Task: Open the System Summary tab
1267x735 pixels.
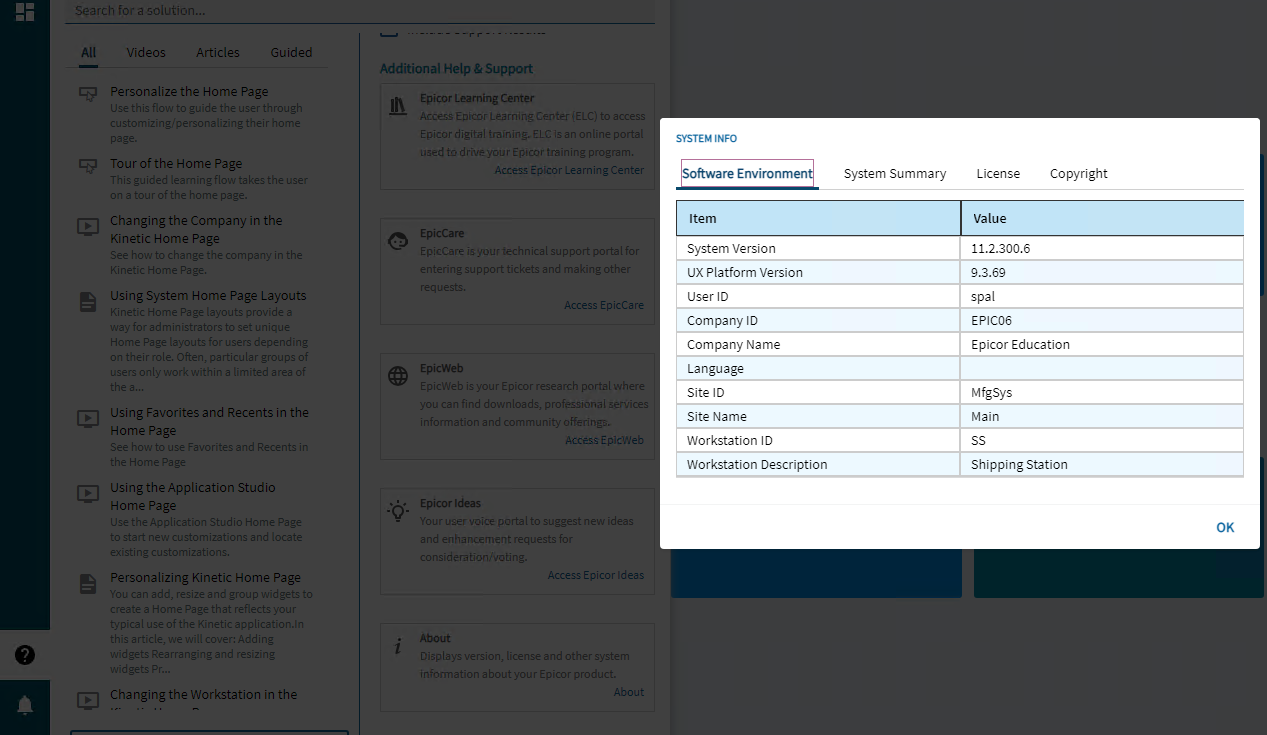Action: pyautogui.click(x=895, y=173)
